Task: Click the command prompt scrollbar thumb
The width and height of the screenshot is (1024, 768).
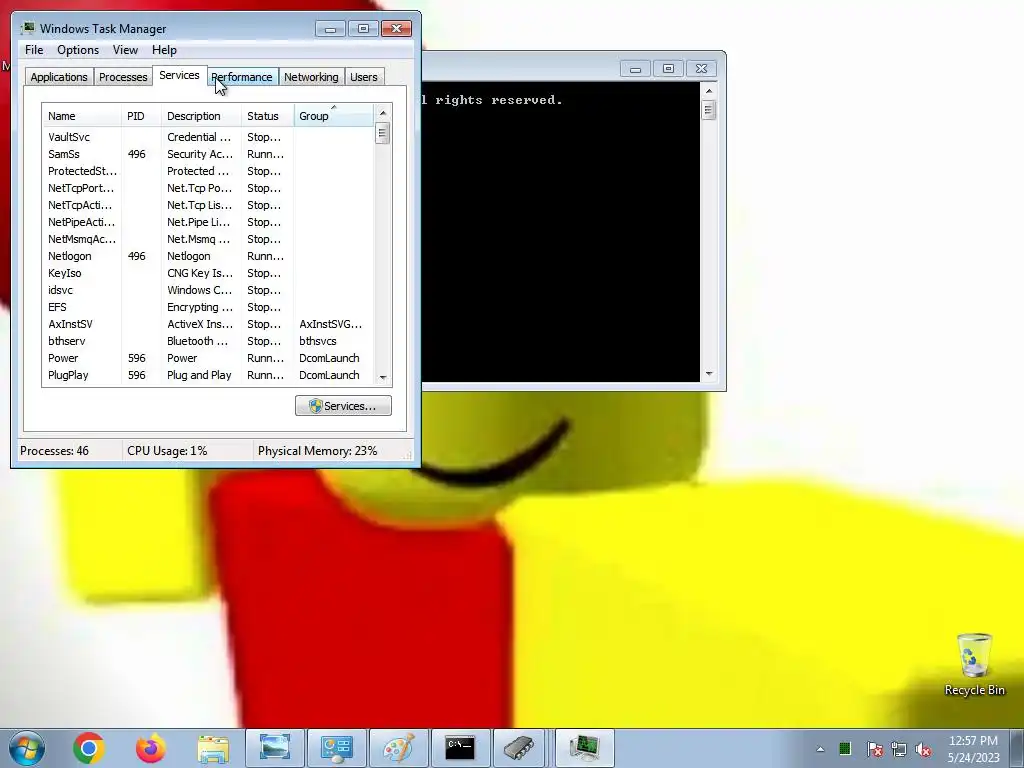Action: (709, 110)
